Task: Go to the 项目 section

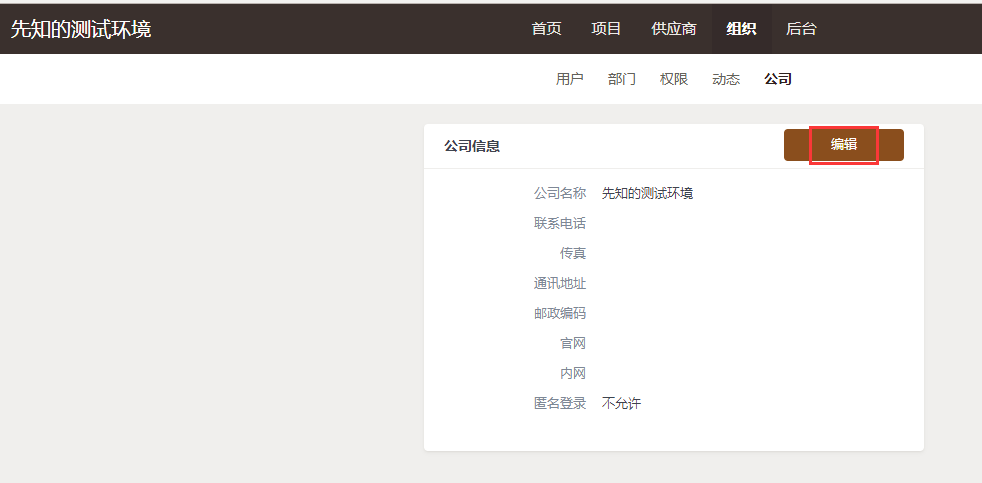Action: (x=606, y=29)
